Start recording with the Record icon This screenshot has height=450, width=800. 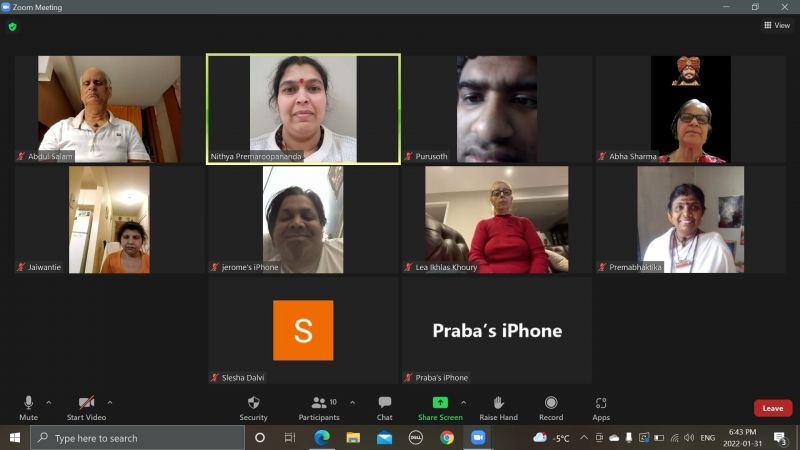(551, 403)
